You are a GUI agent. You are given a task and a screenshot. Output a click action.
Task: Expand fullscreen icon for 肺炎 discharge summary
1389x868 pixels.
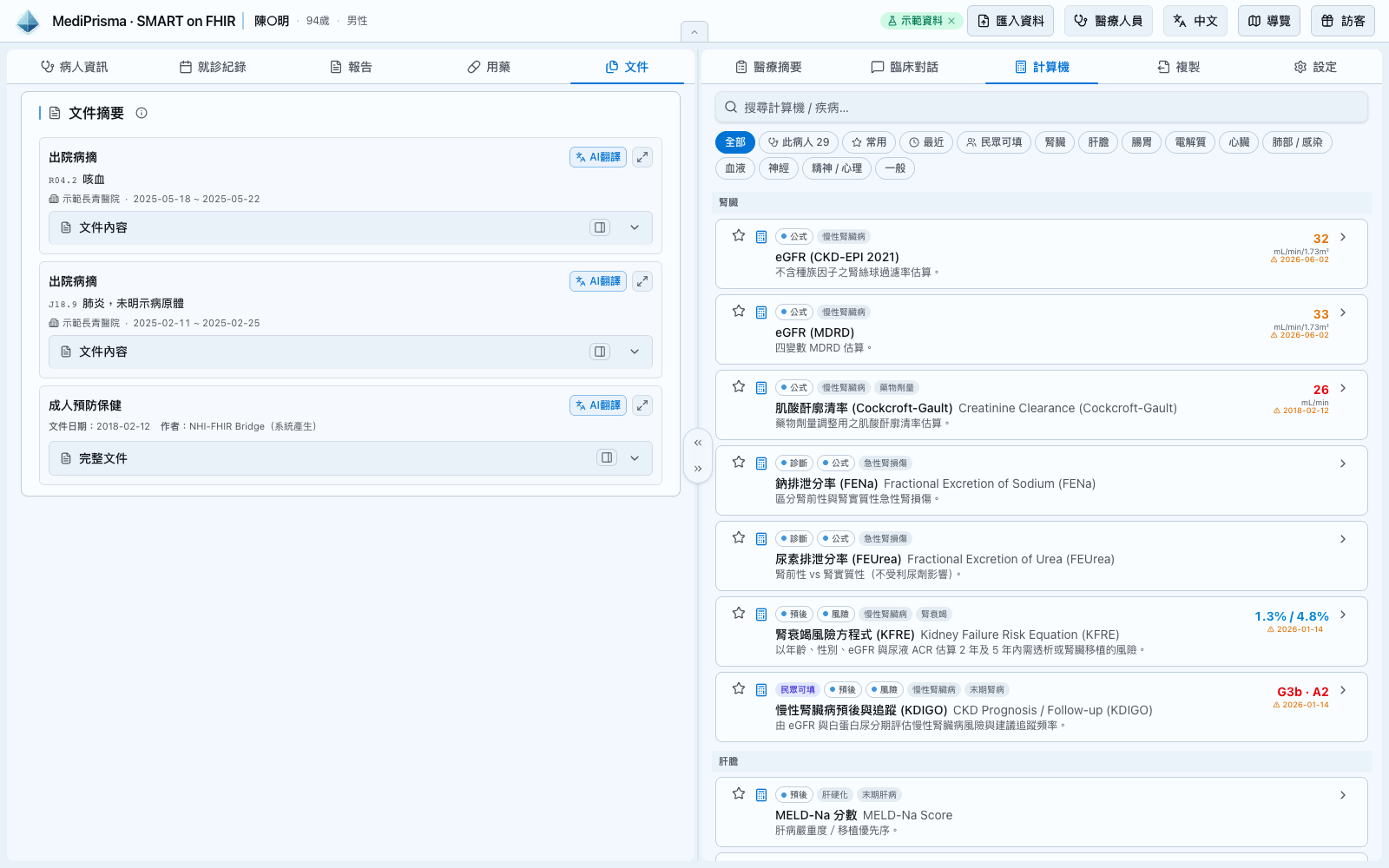(642, 281)
